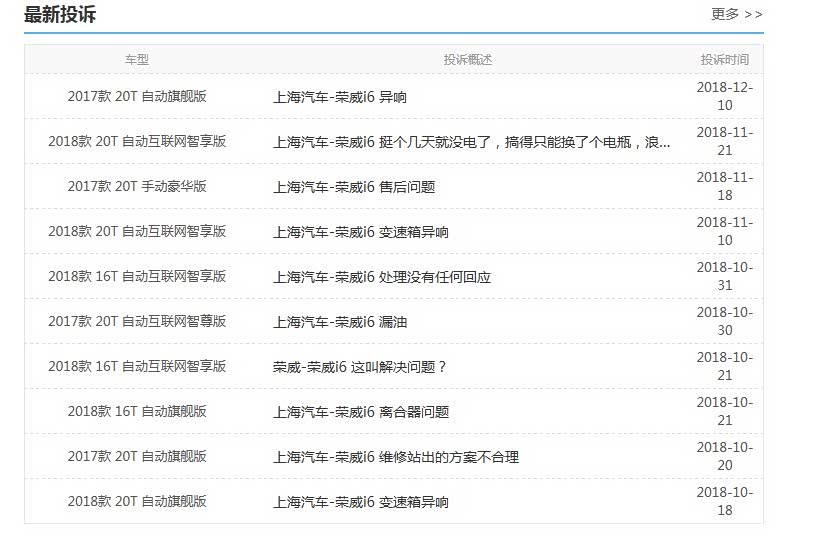The image size is (813, 536).
Task: Open the 变速箱异响 complaint dated 2018-11-10
Action: click(x=360, y=232)
